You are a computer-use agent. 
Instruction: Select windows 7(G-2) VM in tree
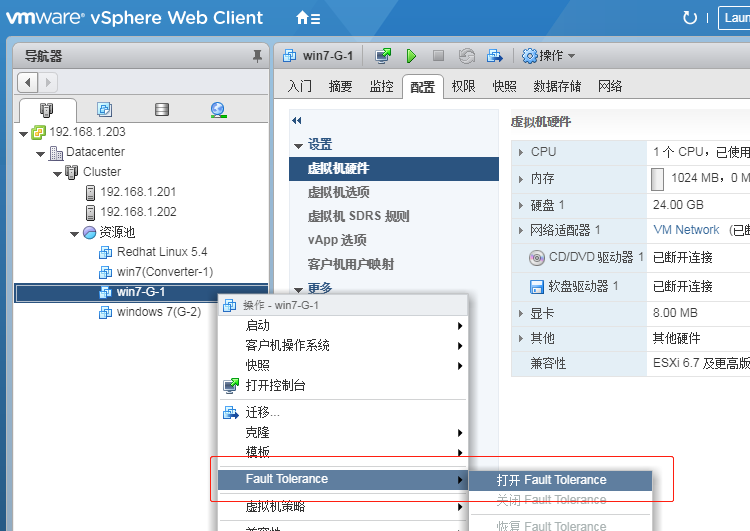[x=159, y=312]
